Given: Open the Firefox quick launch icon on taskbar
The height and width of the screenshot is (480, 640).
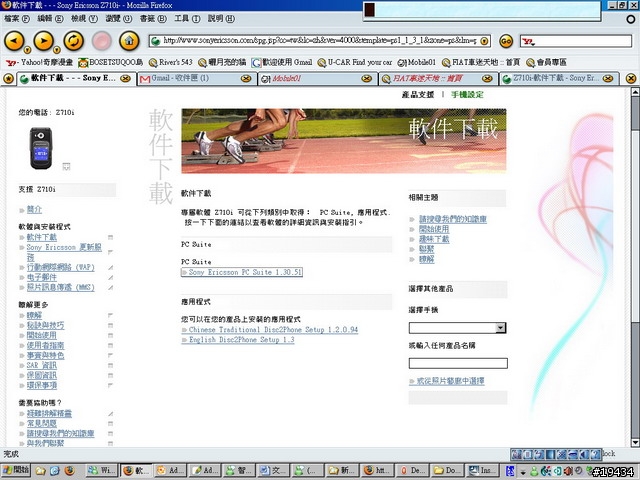Looking at the screenshot, I should pos(69,471).
